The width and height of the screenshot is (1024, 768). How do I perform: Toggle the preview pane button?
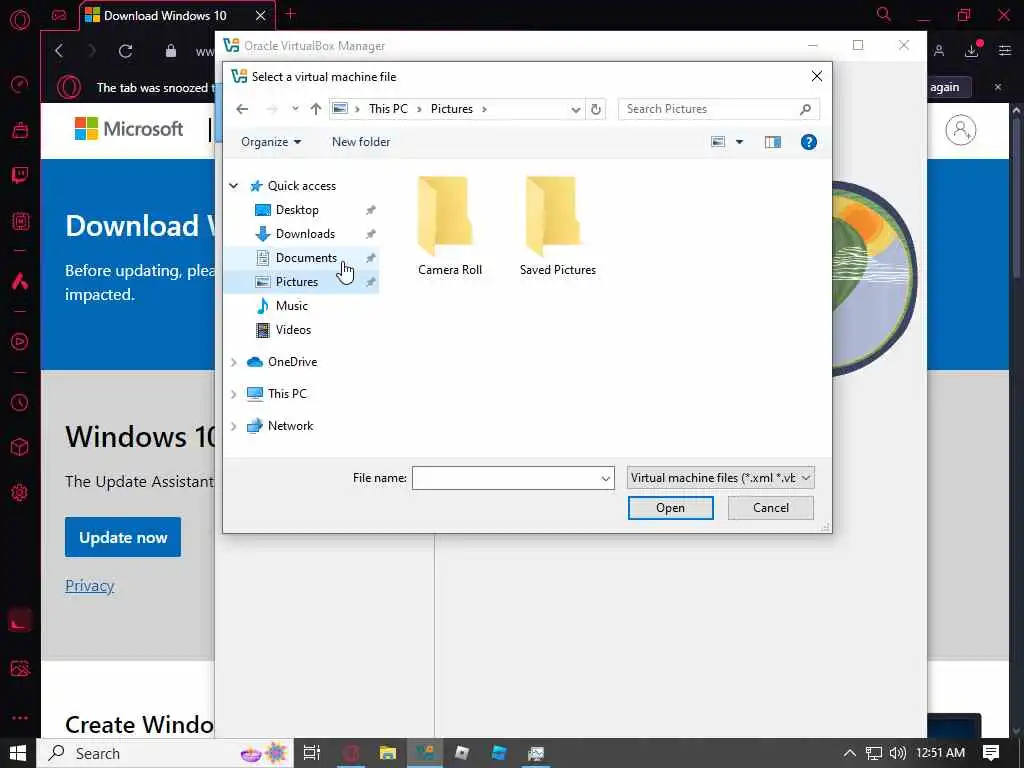pyautogui.click(x=773, y=142)
